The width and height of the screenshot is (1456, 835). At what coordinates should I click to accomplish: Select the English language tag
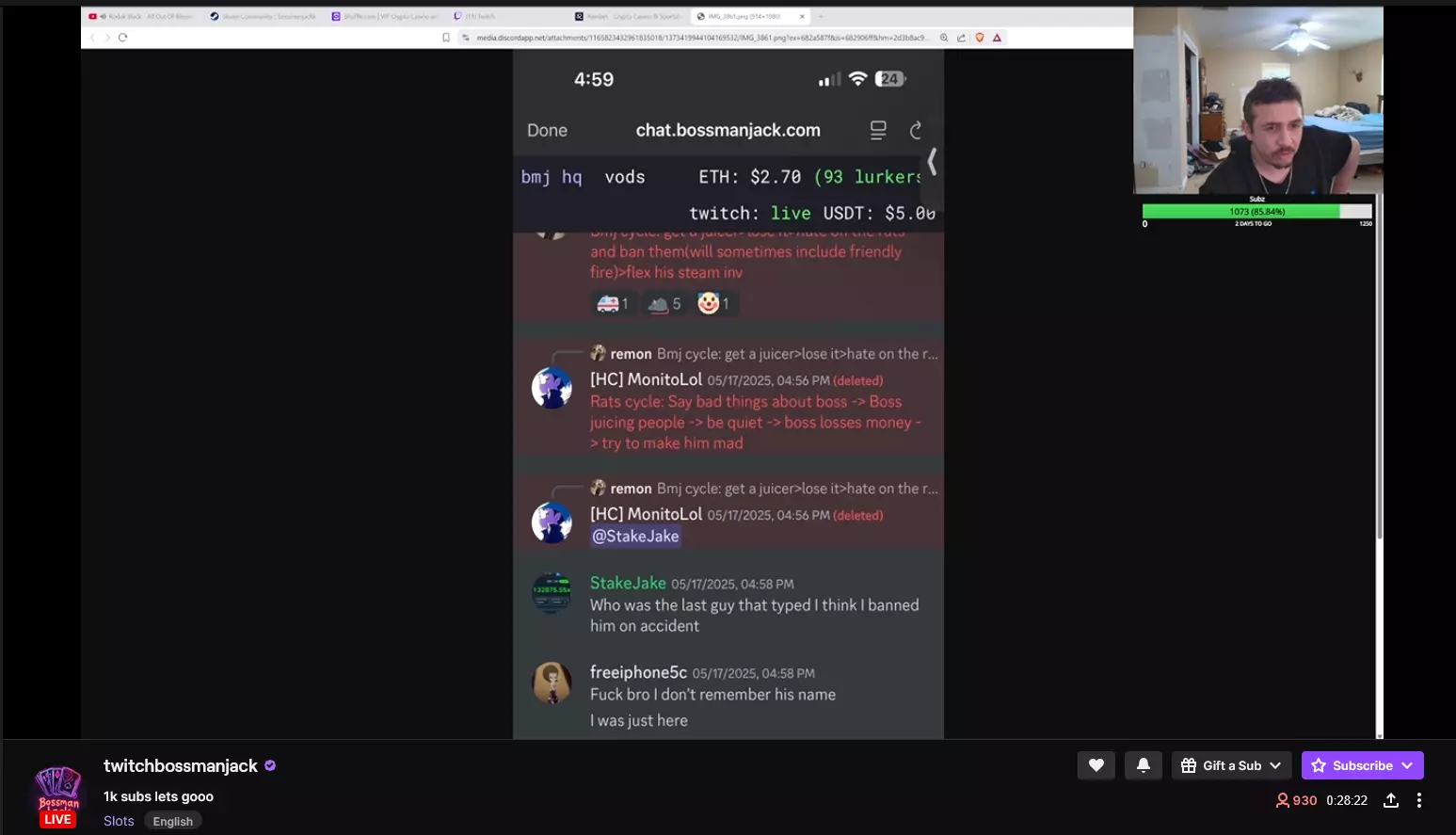(173, 821)
